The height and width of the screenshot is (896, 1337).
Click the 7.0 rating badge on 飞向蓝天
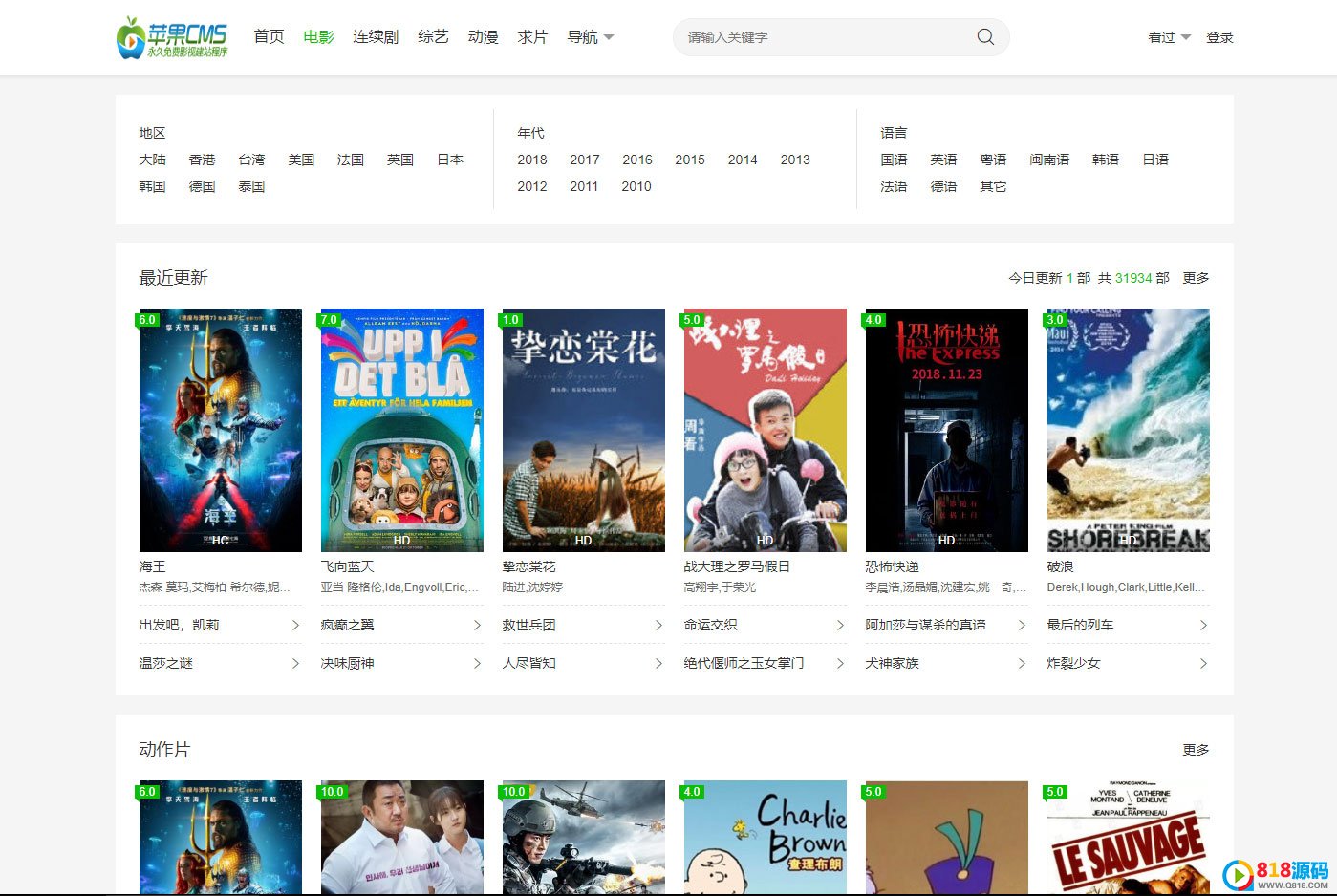coord(329,319)
